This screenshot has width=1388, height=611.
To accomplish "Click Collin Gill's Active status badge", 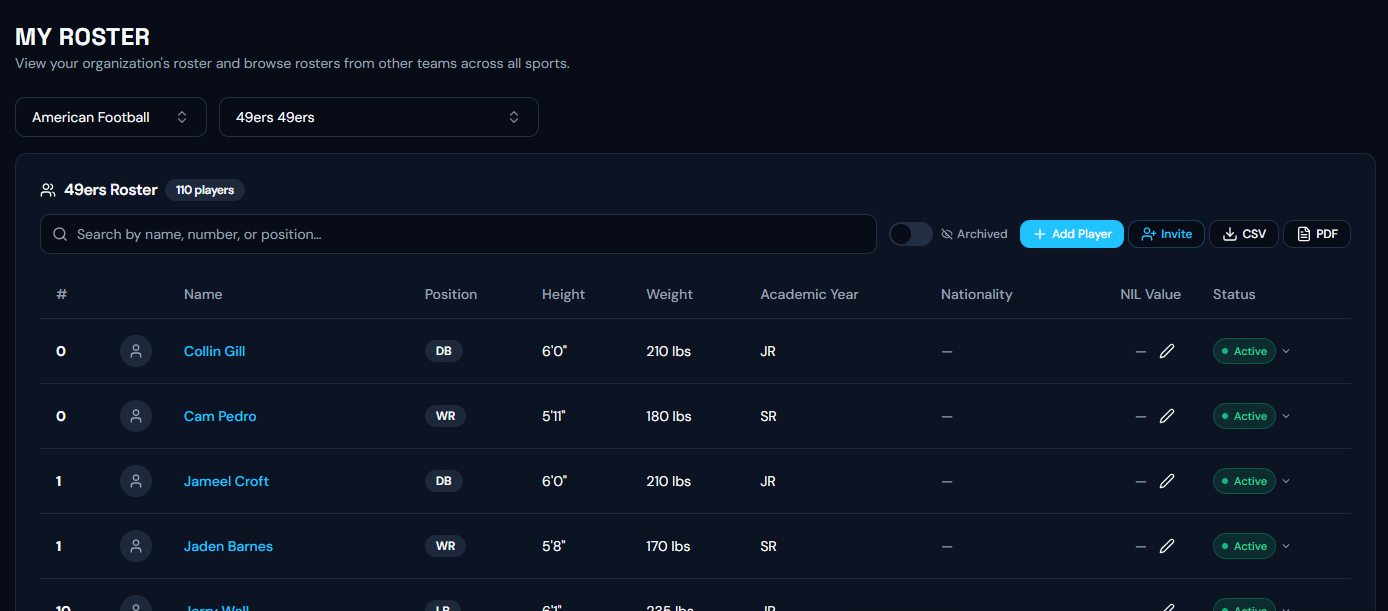I will (1244, 351).
